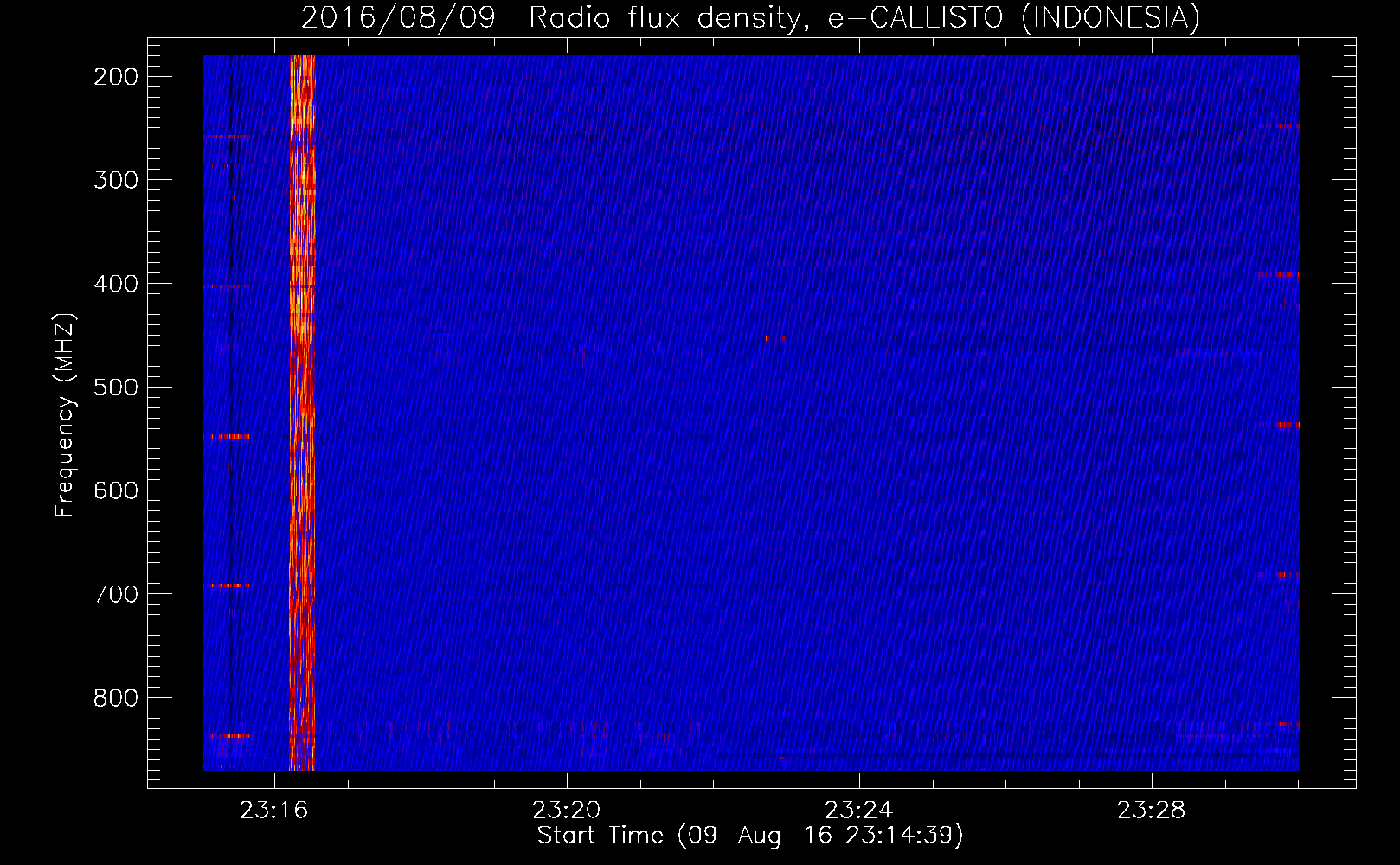The image size is (1400, 865).
Task: Click the 200 frequency axis label
Action: click(116, 77)
